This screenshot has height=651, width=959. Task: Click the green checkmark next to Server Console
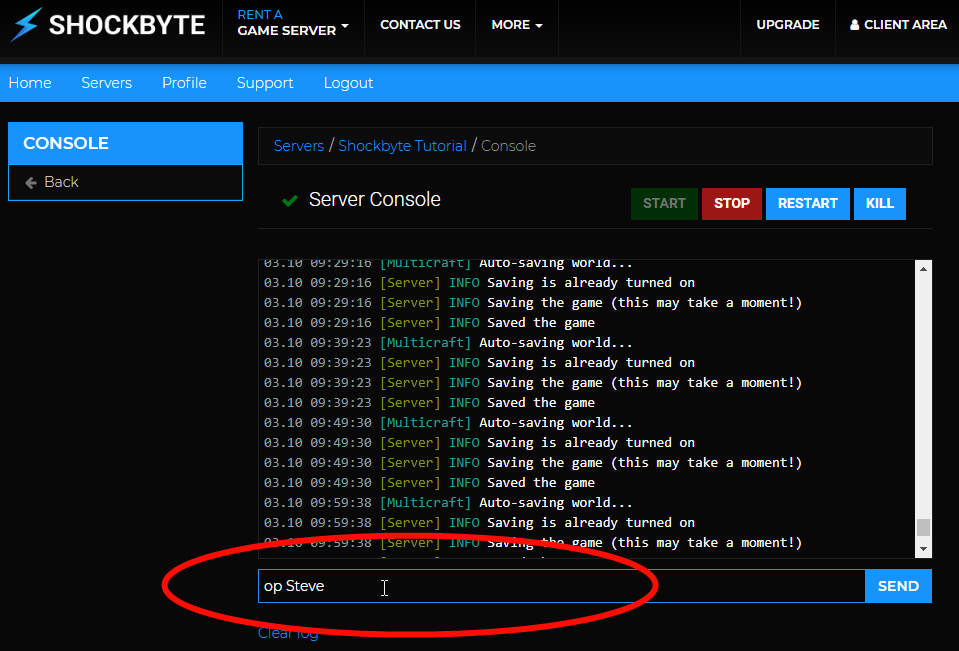click(x=289, y=200)
